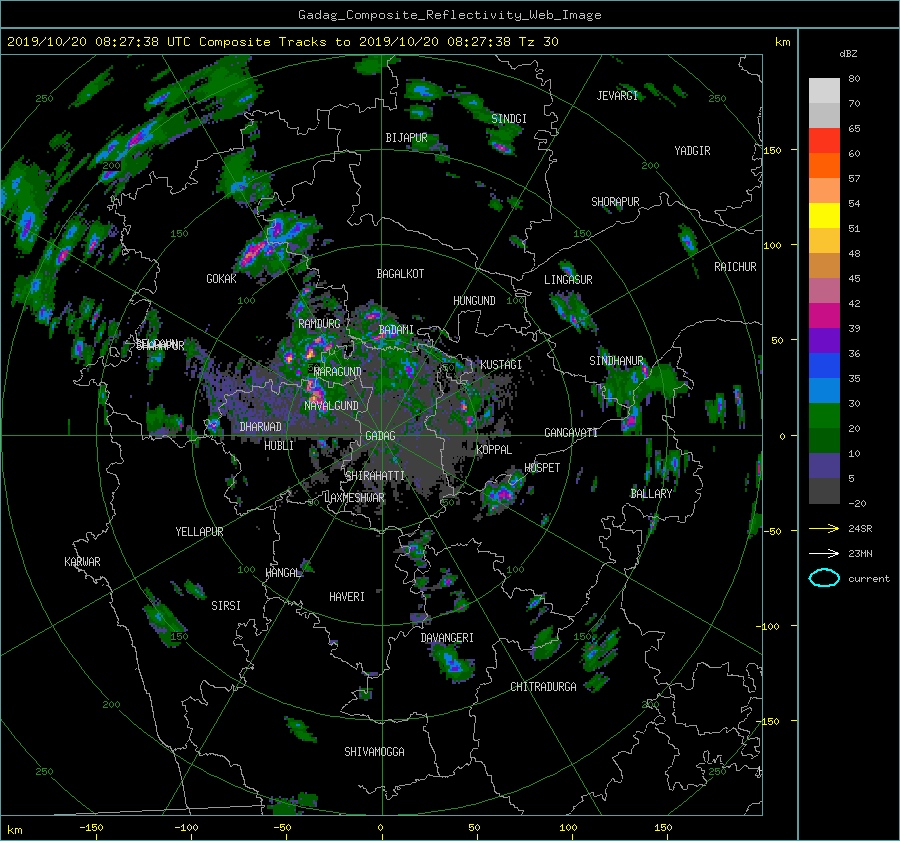Click the 'Tz 30' threshold text

click(538, 42)
